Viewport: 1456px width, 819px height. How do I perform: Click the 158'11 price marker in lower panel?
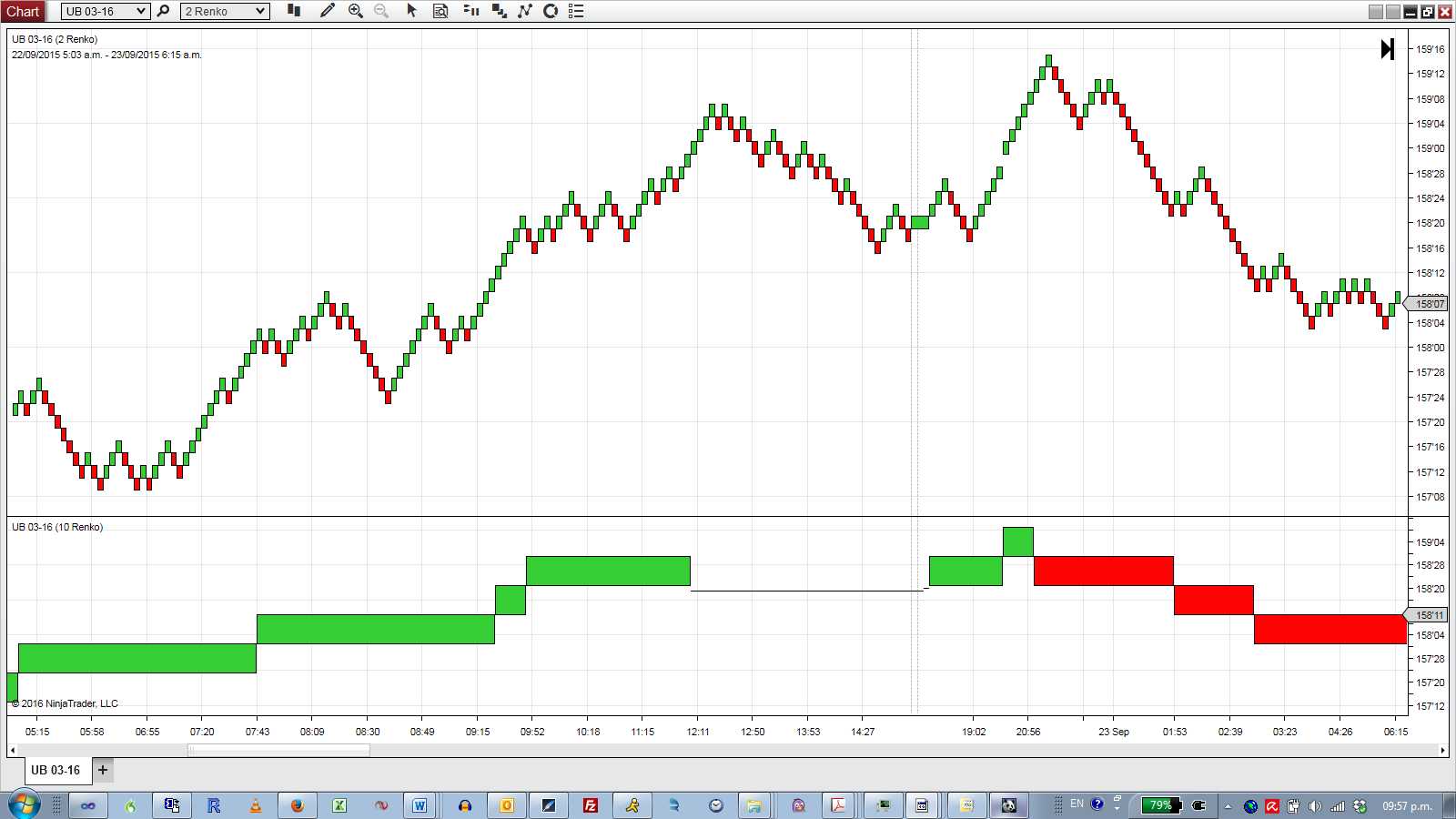[1428, 615]
